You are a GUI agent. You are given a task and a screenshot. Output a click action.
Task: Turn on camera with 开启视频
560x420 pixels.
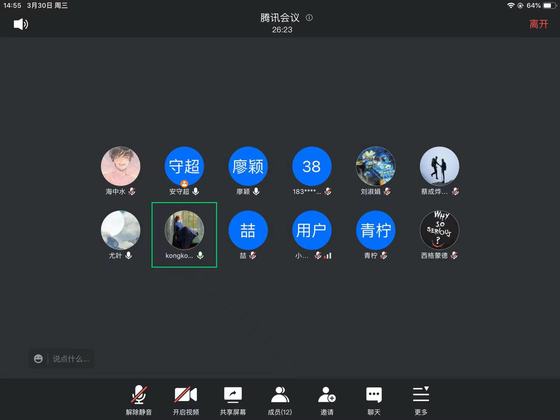[186, 400]
